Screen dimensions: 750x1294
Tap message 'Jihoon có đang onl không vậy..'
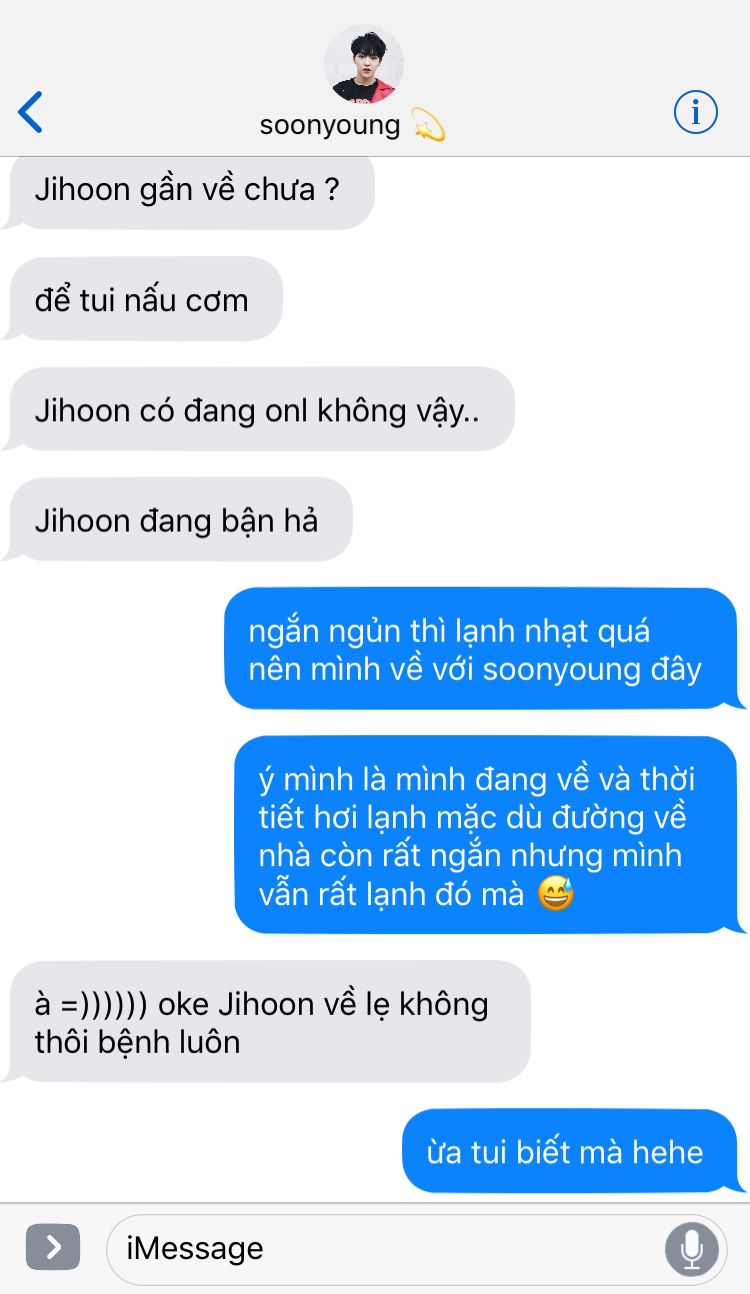point(258,409)
